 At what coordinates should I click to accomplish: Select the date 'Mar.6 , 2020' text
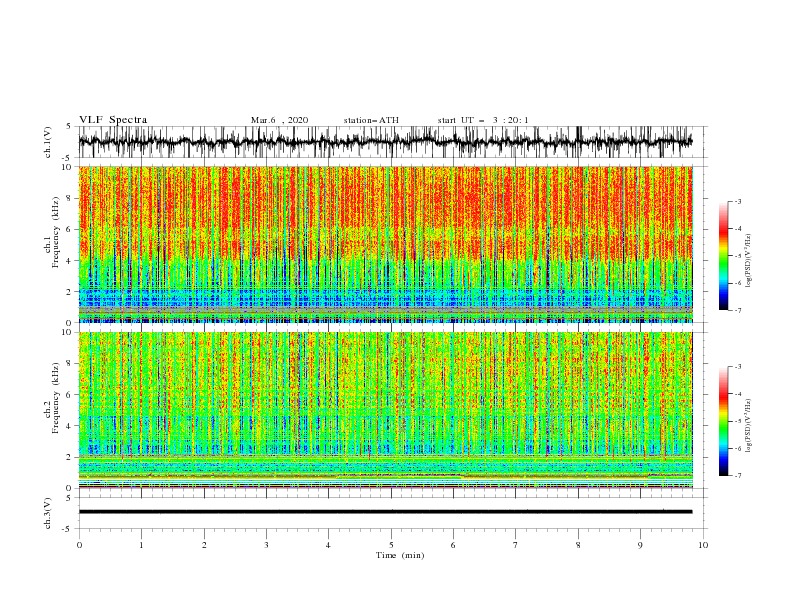(279, 120)
